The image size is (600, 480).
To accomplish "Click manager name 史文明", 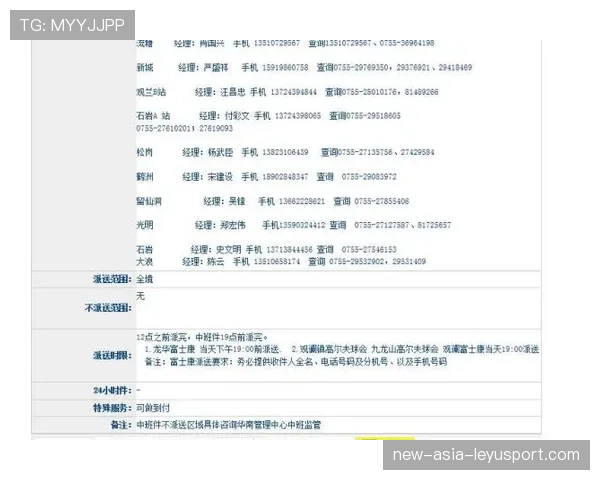I will (x=228, y=250).
